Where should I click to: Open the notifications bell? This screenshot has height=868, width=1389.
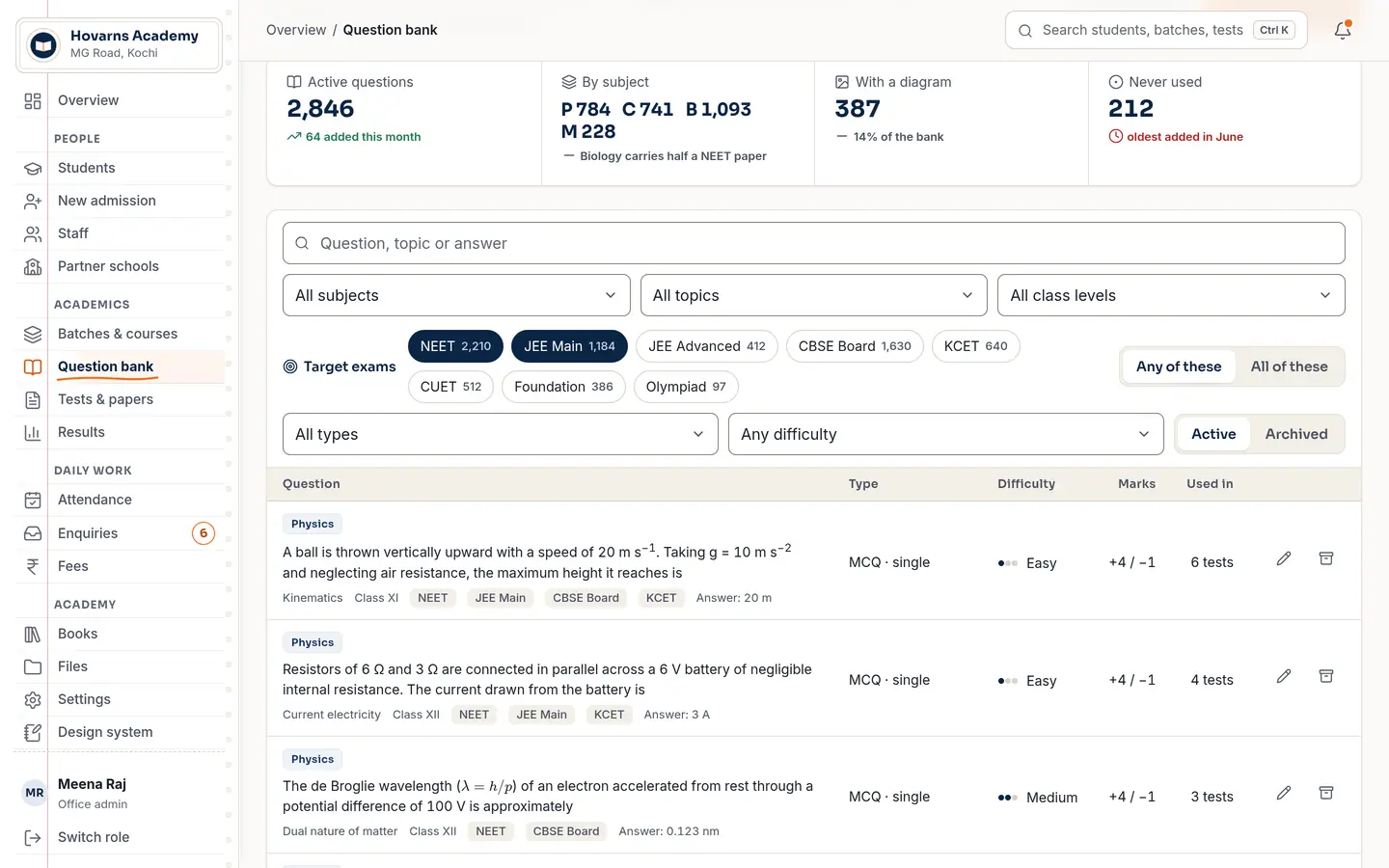pos(1342,30)
